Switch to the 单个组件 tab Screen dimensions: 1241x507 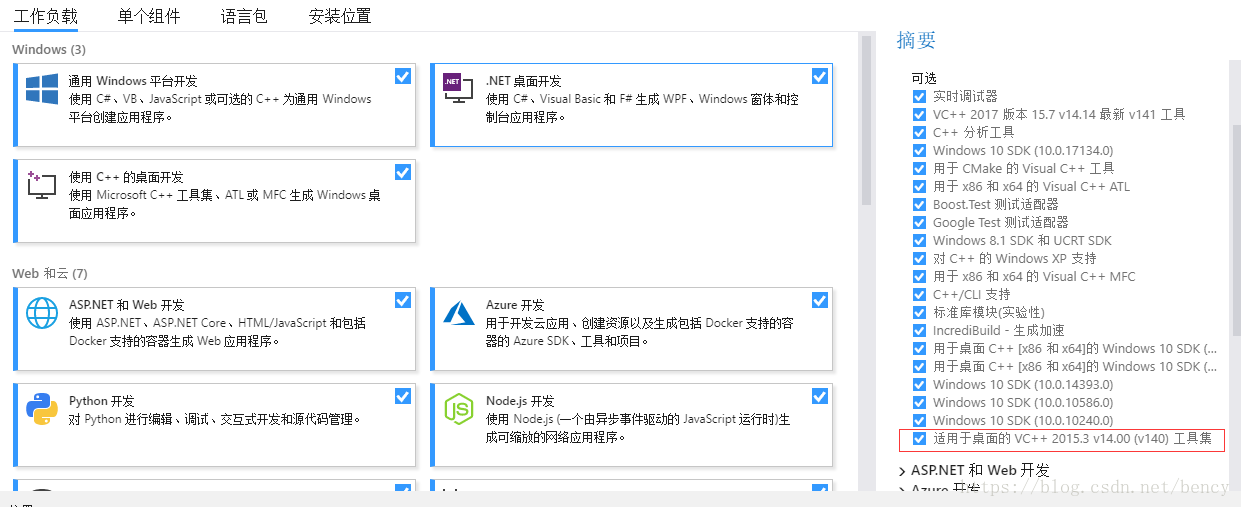[149, 16]
